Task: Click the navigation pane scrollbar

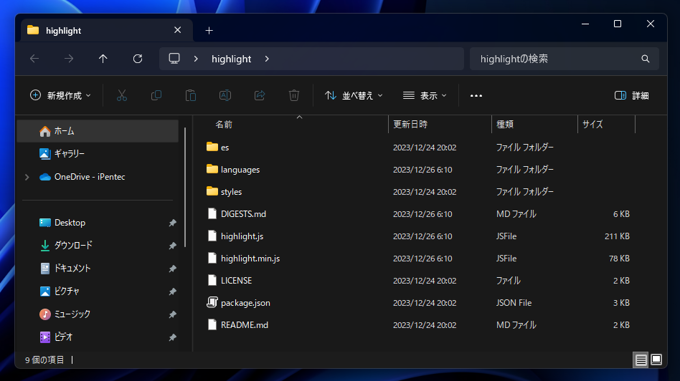Action: click(185, 187)
